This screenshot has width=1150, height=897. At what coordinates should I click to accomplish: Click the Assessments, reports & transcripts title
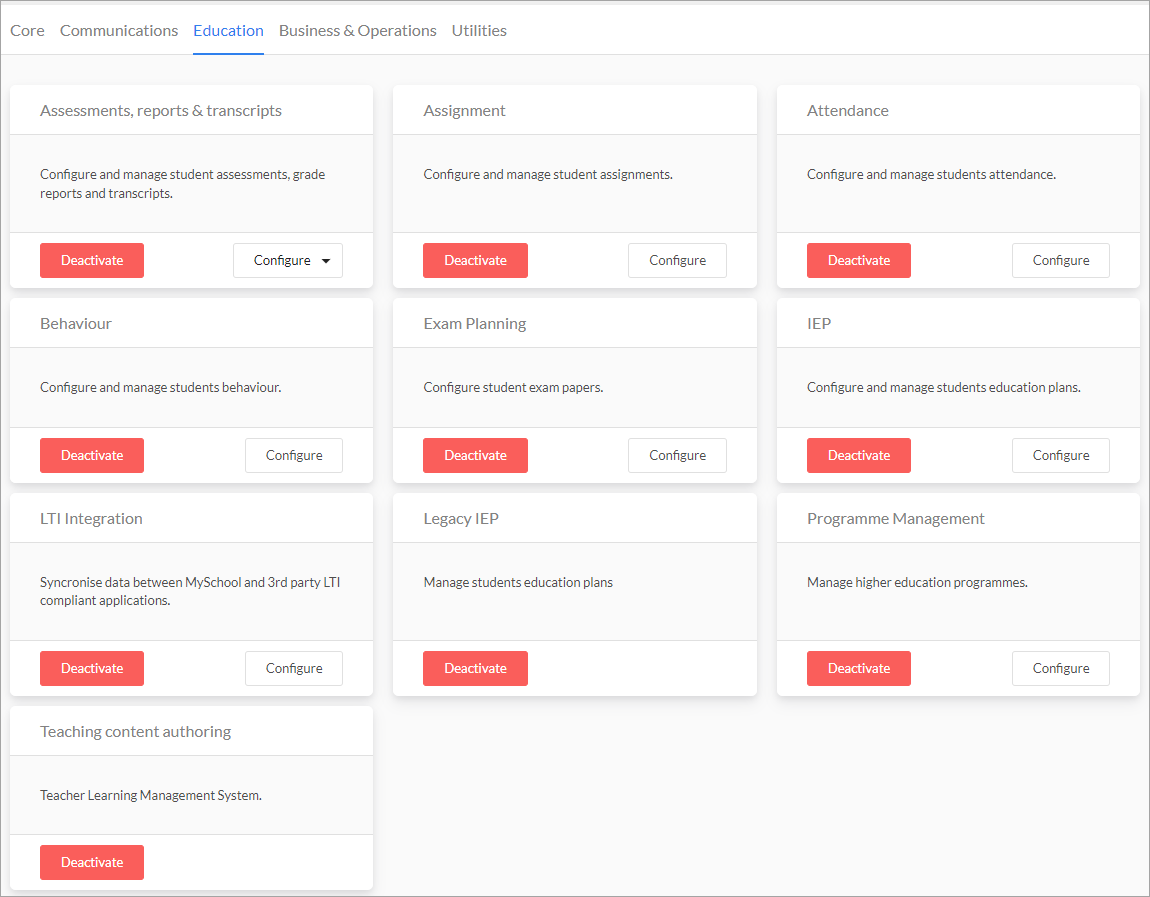161,111
